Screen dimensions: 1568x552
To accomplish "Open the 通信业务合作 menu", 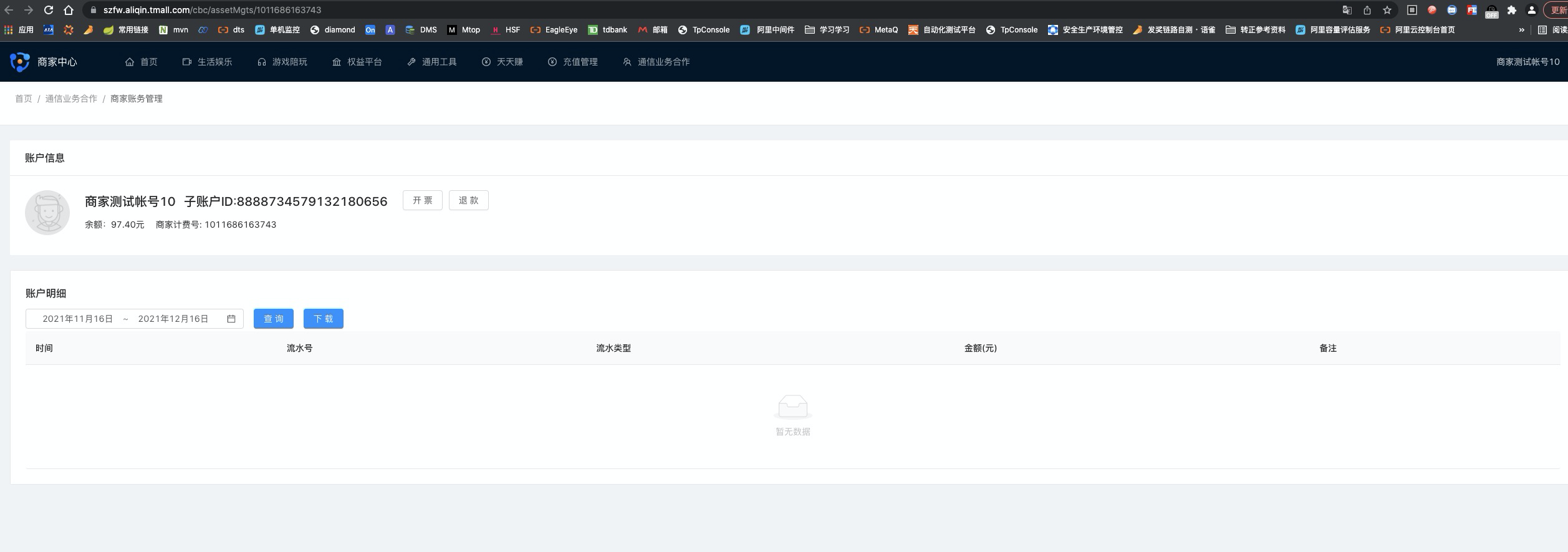I will coord(656,62).
